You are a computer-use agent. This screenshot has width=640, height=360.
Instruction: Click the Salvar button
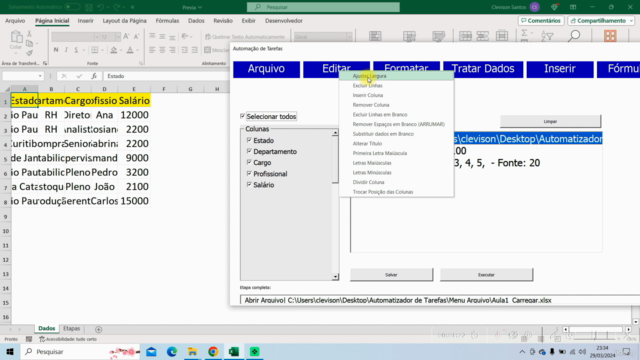point(391,275)
